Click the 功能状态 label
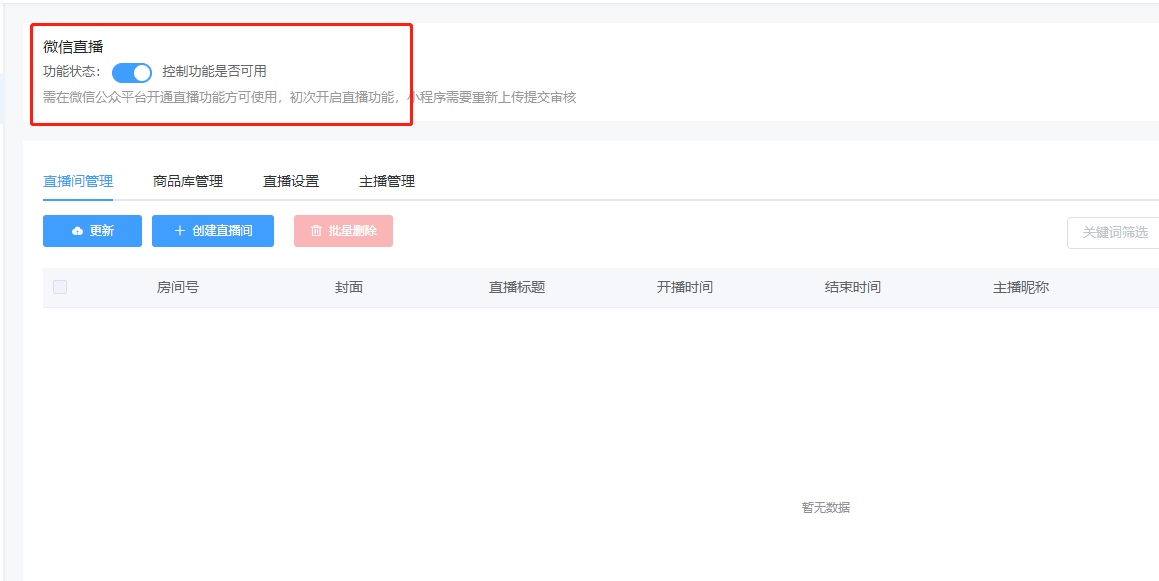 pyautogui.click(x=72, y=72)
